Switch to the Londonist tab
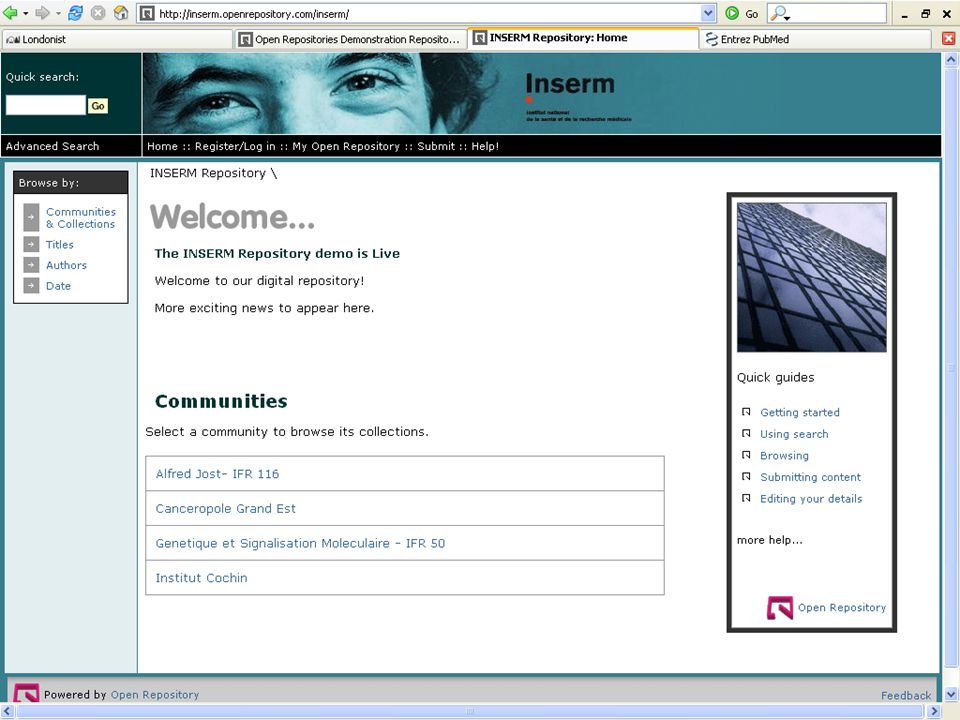Screen dimensions: 960x720 (116, 39)
